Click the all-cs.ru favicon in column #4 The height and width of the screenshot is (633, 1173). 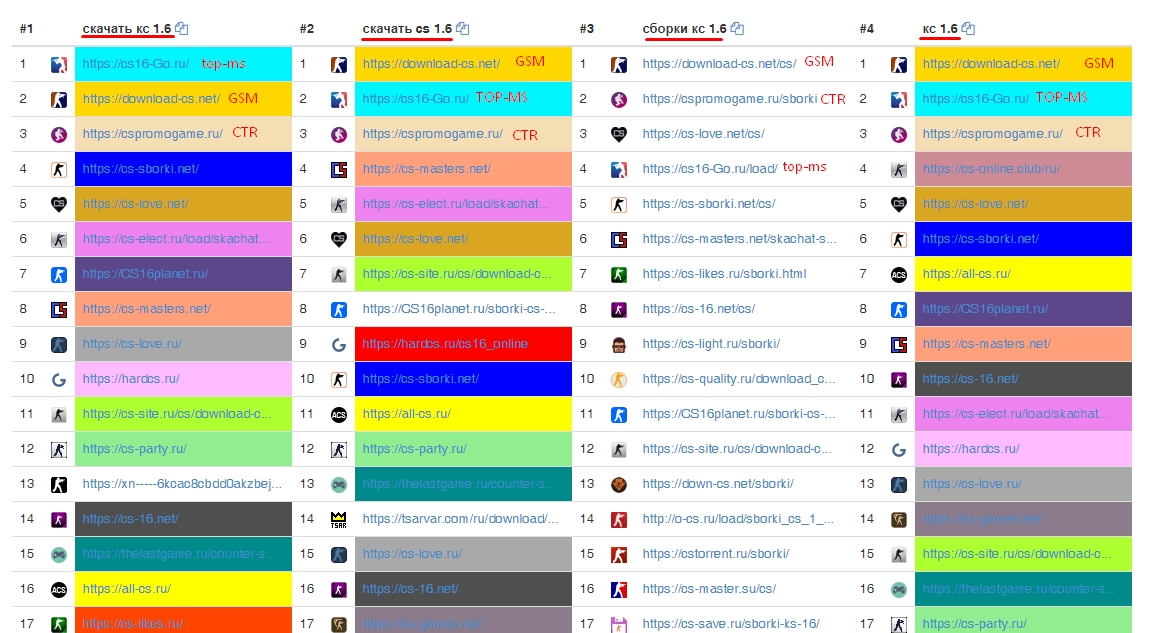(x=899, y=275)
